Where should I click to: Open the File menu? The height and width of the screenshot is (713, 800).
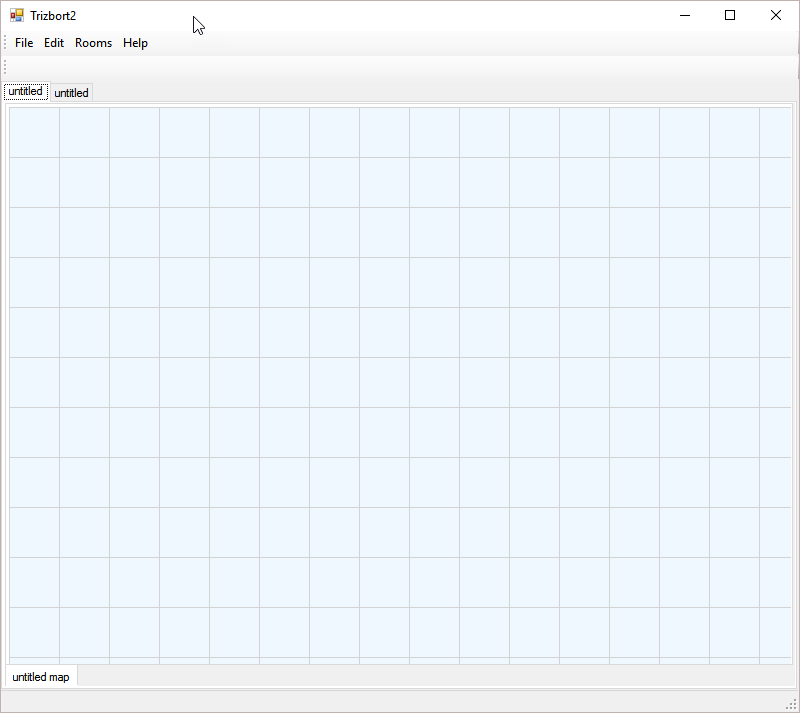(x=24, y=43)
